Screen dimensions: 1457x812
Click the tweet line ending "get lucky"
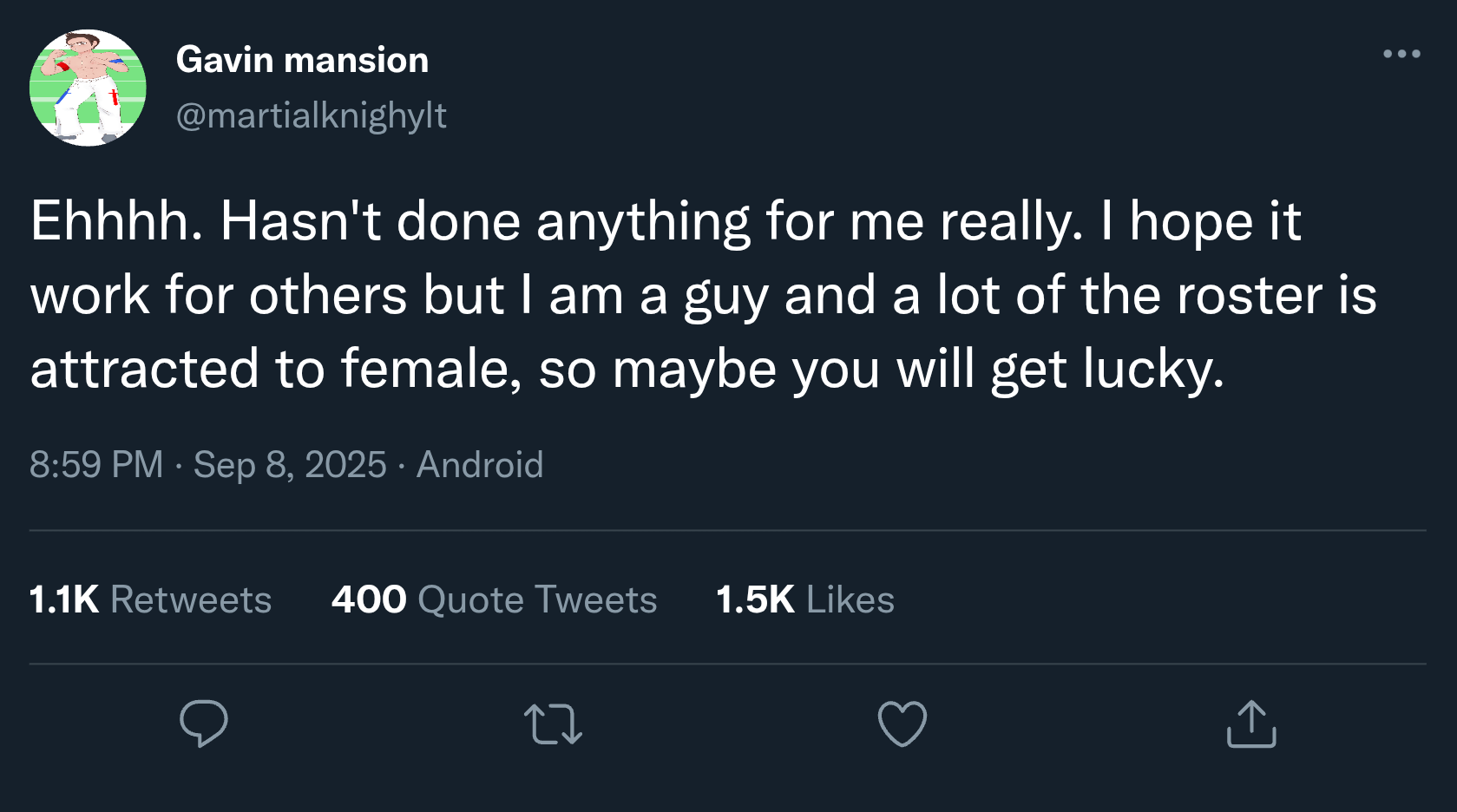click(627, 369)
